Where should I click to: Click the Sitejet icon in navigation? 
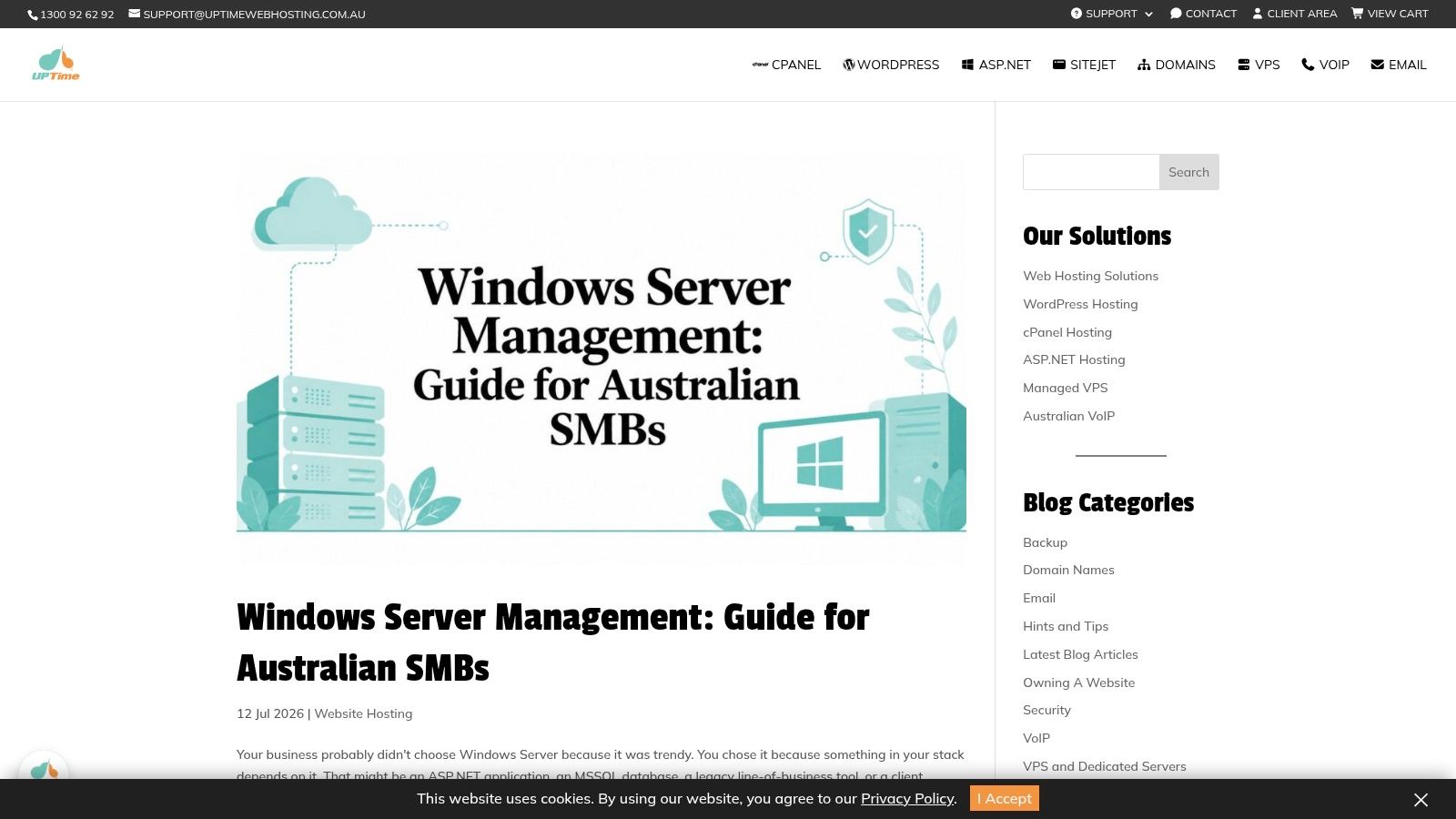1059,65
